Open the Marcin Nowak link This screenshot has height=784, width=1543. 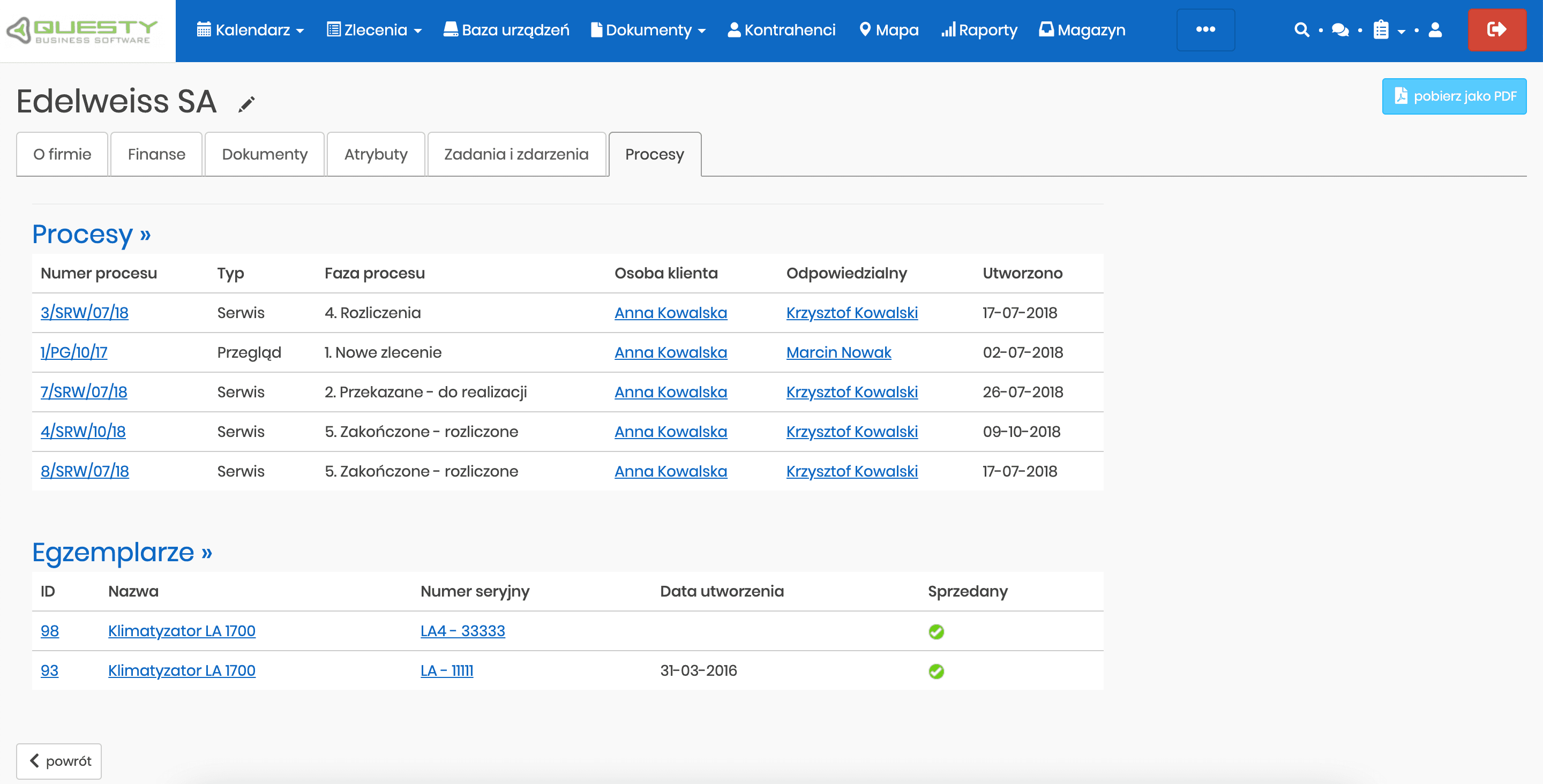[838, 352]
